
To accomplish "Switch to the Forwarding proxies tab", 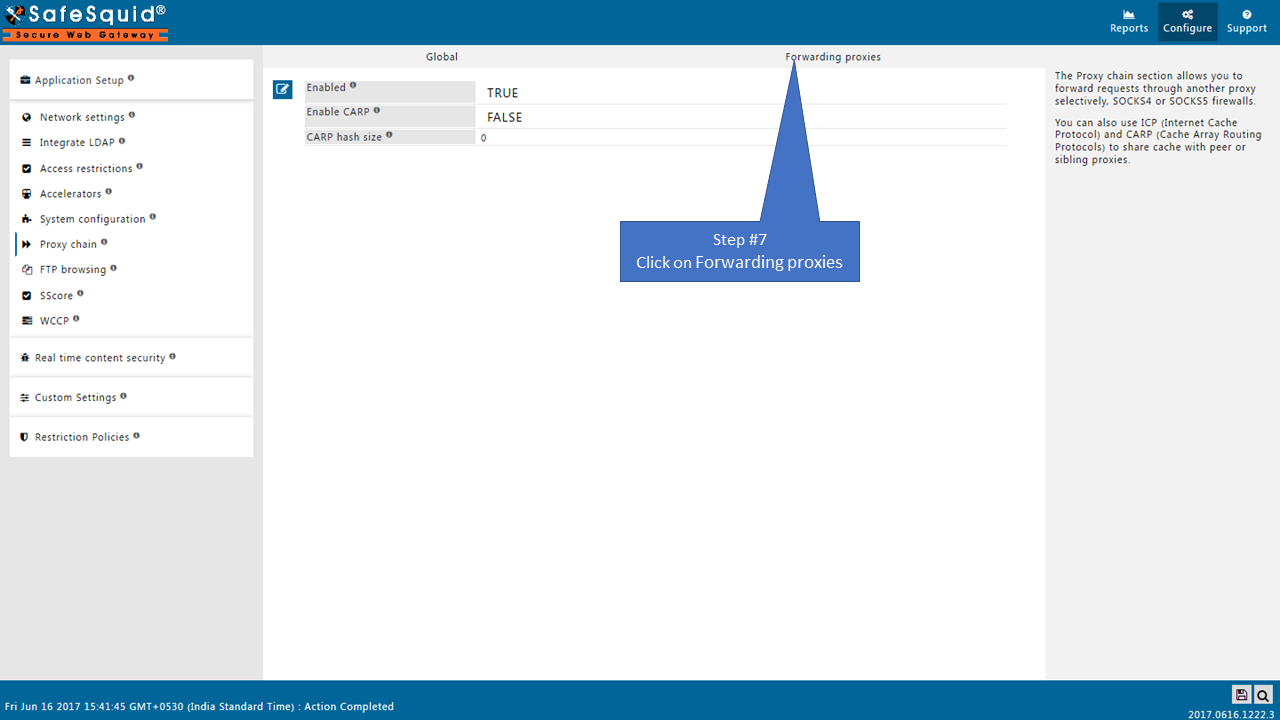I will coord(833,57).
